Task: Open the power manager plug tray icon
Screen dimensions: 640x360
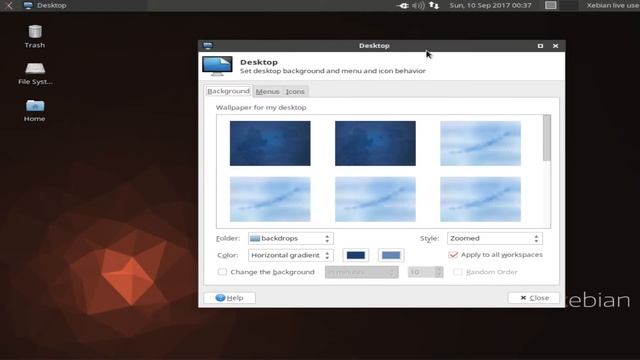Action: [x=402, y=6]
